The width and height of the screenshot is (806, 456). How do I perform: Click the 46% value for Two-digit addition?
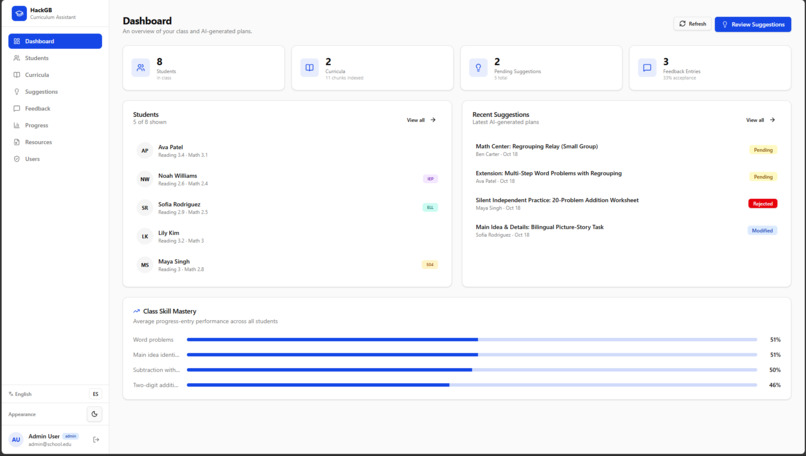[x=775, y=385]
